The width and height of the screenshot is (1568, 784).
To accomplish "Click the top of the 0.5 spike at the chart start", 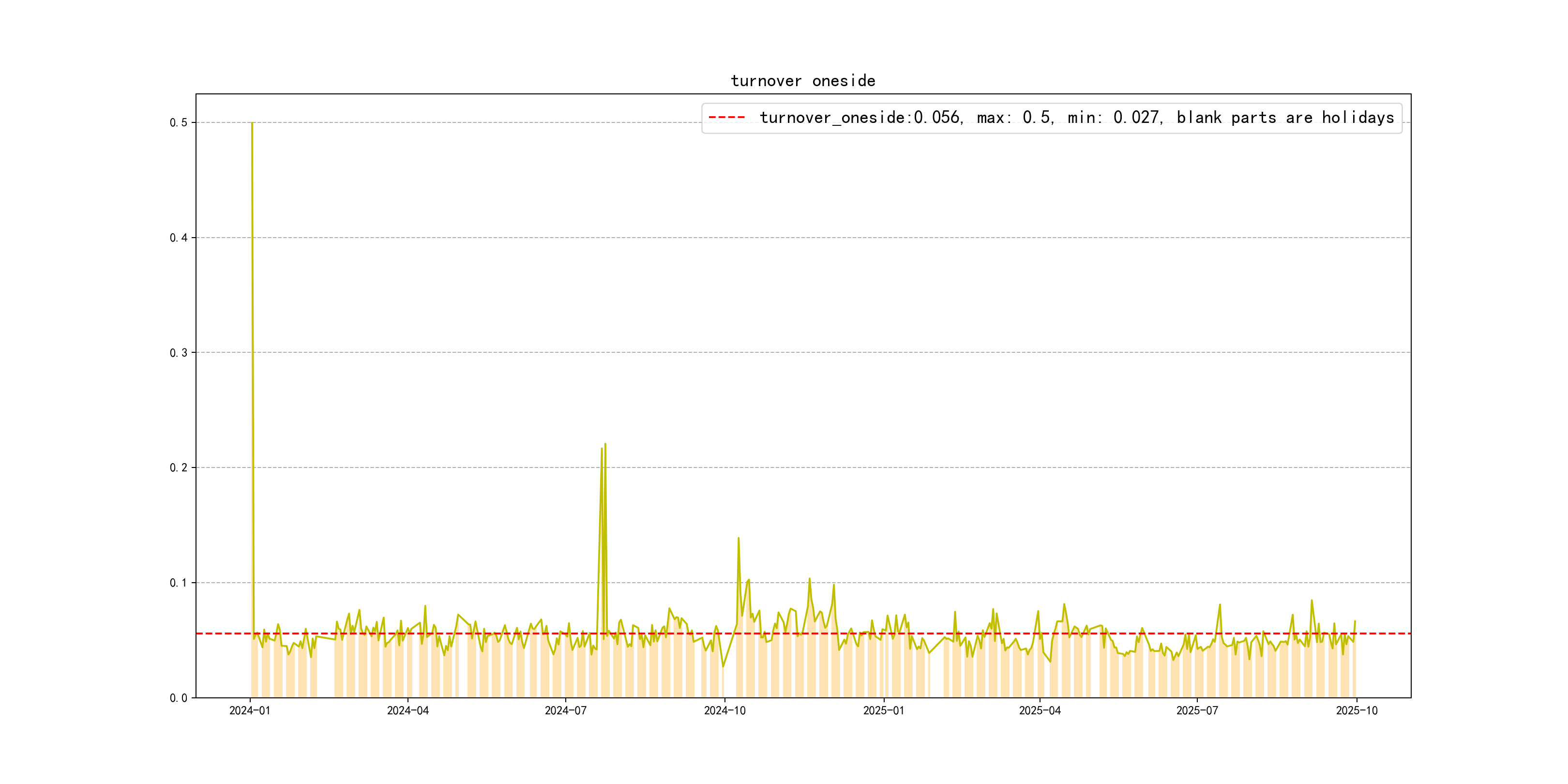I will pos(252,123).
